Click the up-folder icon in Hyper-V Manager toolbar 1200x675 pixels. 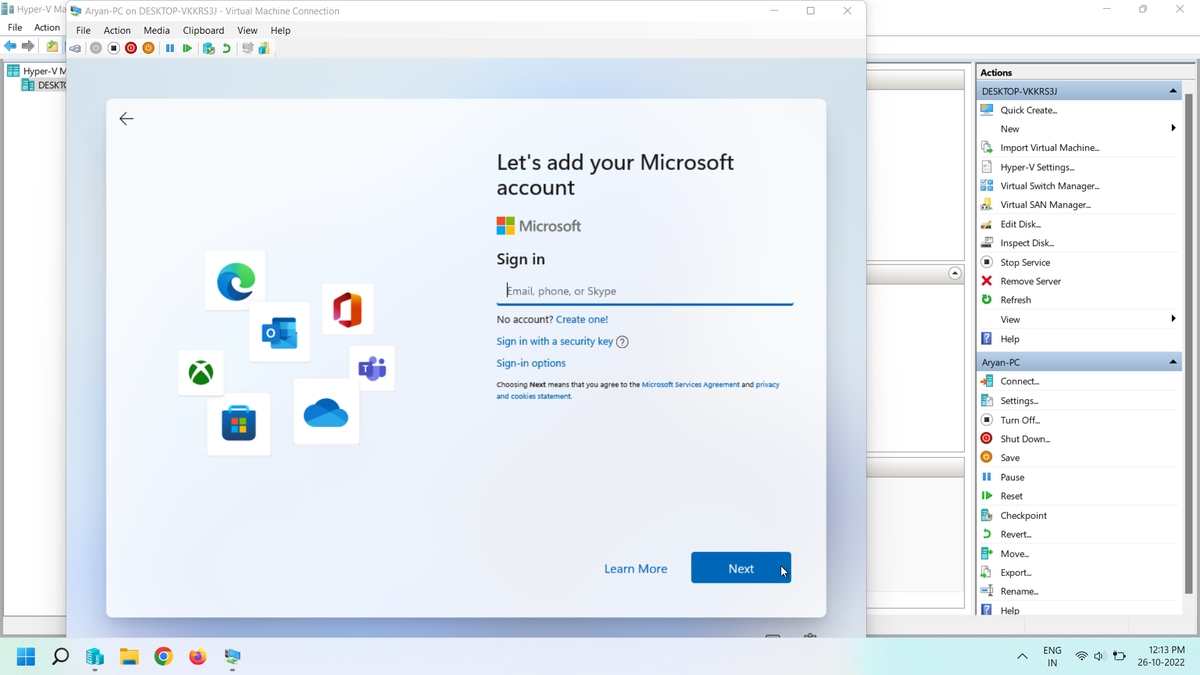tap(52, 47)
